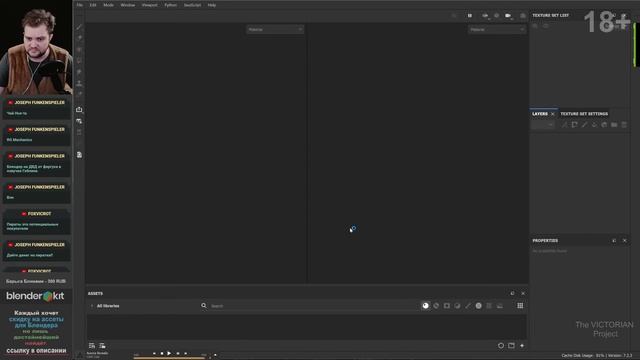Click the render screenshot icon in top toolbar
Viewport: 640px width, 360px height.
(523, 16)
